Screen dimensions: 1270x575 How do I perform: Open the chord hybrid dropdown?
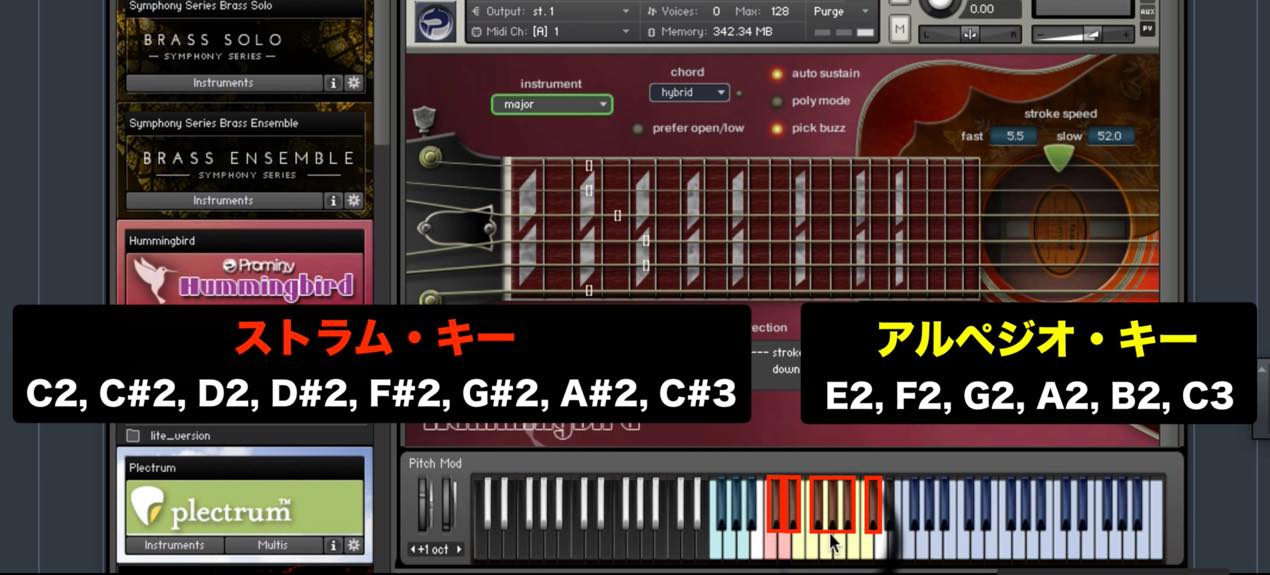[x=689, y=93]
